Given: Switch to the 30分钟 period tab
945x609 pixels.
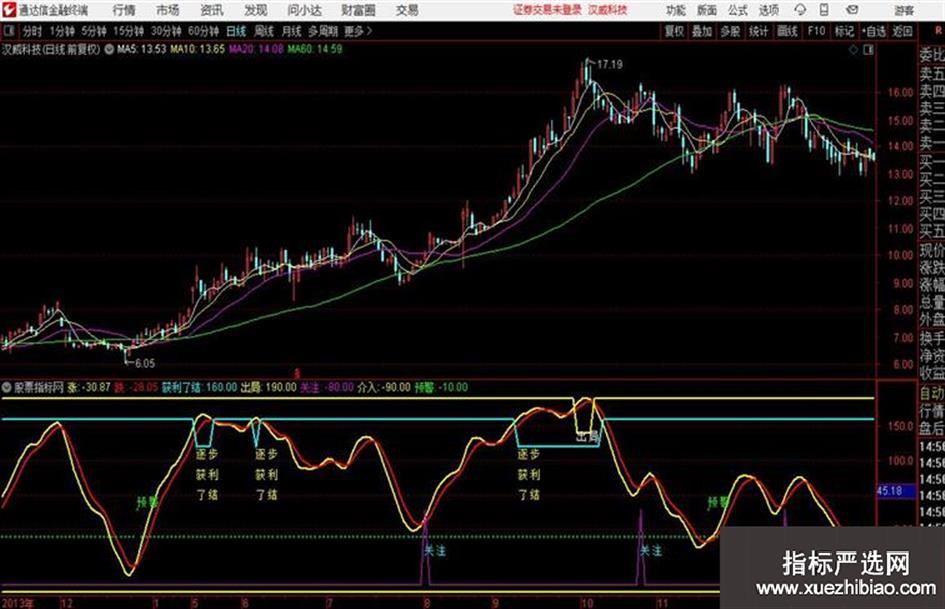Looking at the screenshot, I should tap(166, 31).
